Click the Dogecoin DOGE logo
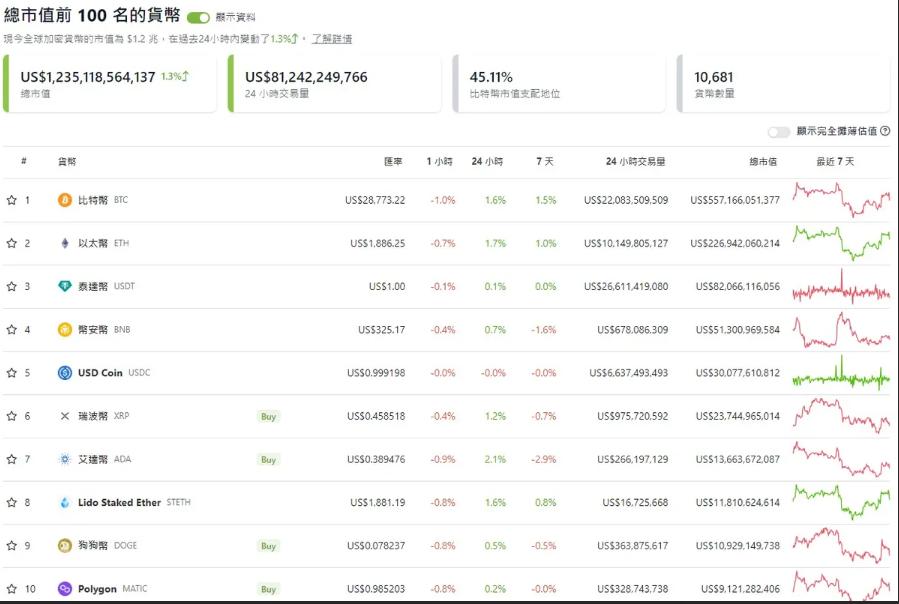 65,545
